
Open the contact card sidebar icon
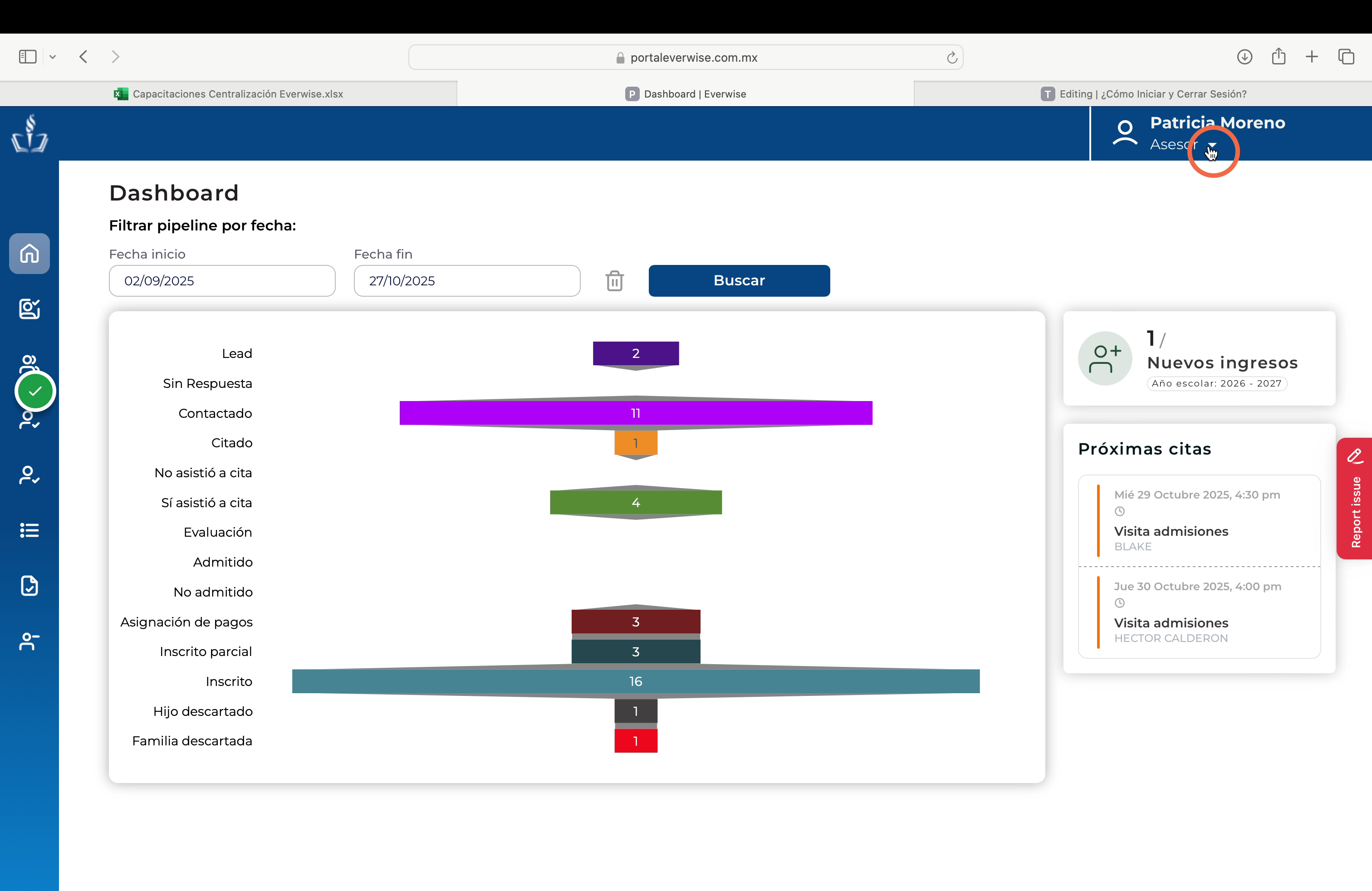click(x=29, y=309)
